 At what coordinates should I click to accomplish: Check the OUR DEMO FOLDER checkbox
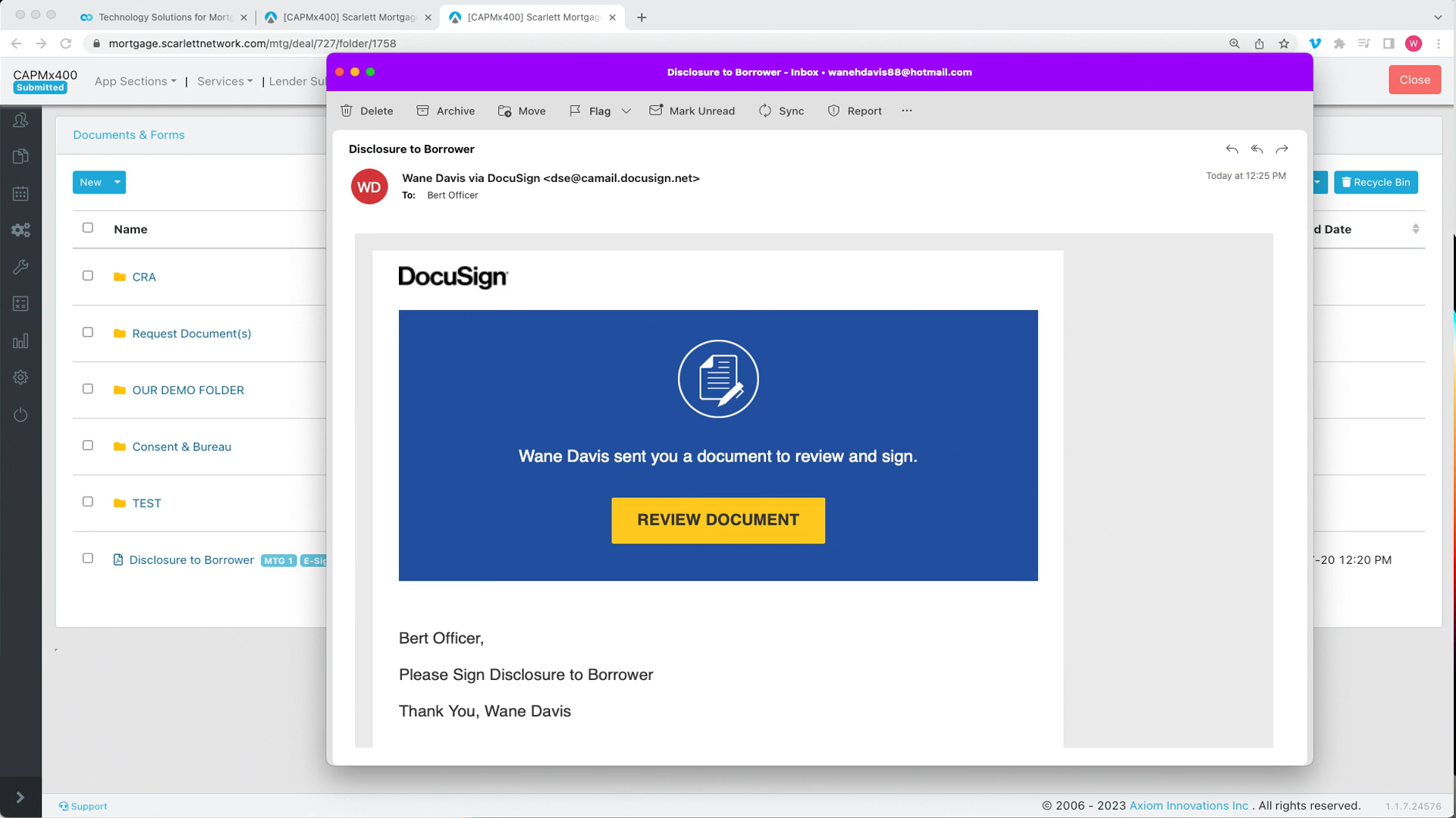[88, 389]
